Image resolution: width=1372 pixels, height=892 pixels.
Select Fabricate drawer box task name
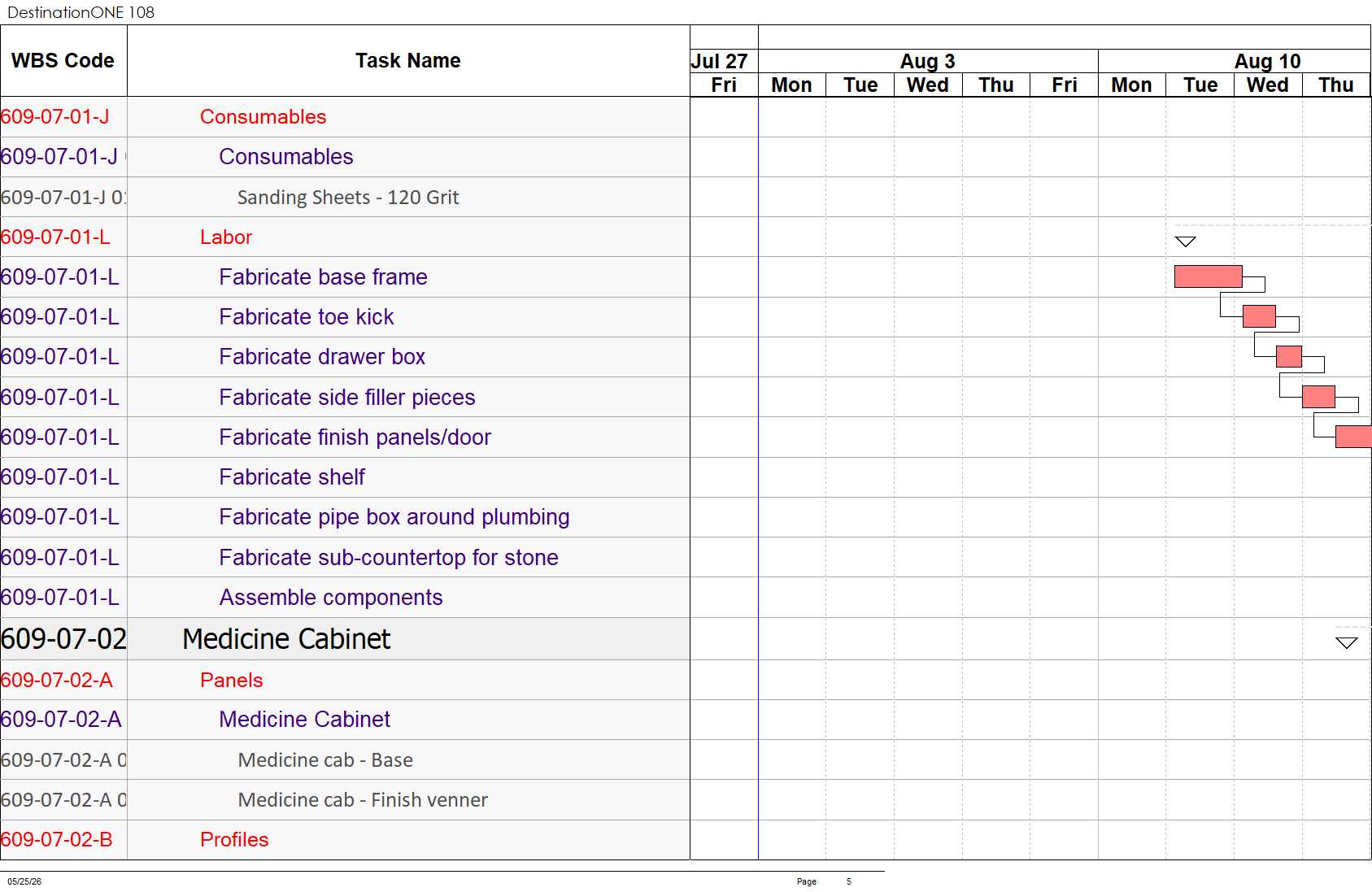(322, 357)
